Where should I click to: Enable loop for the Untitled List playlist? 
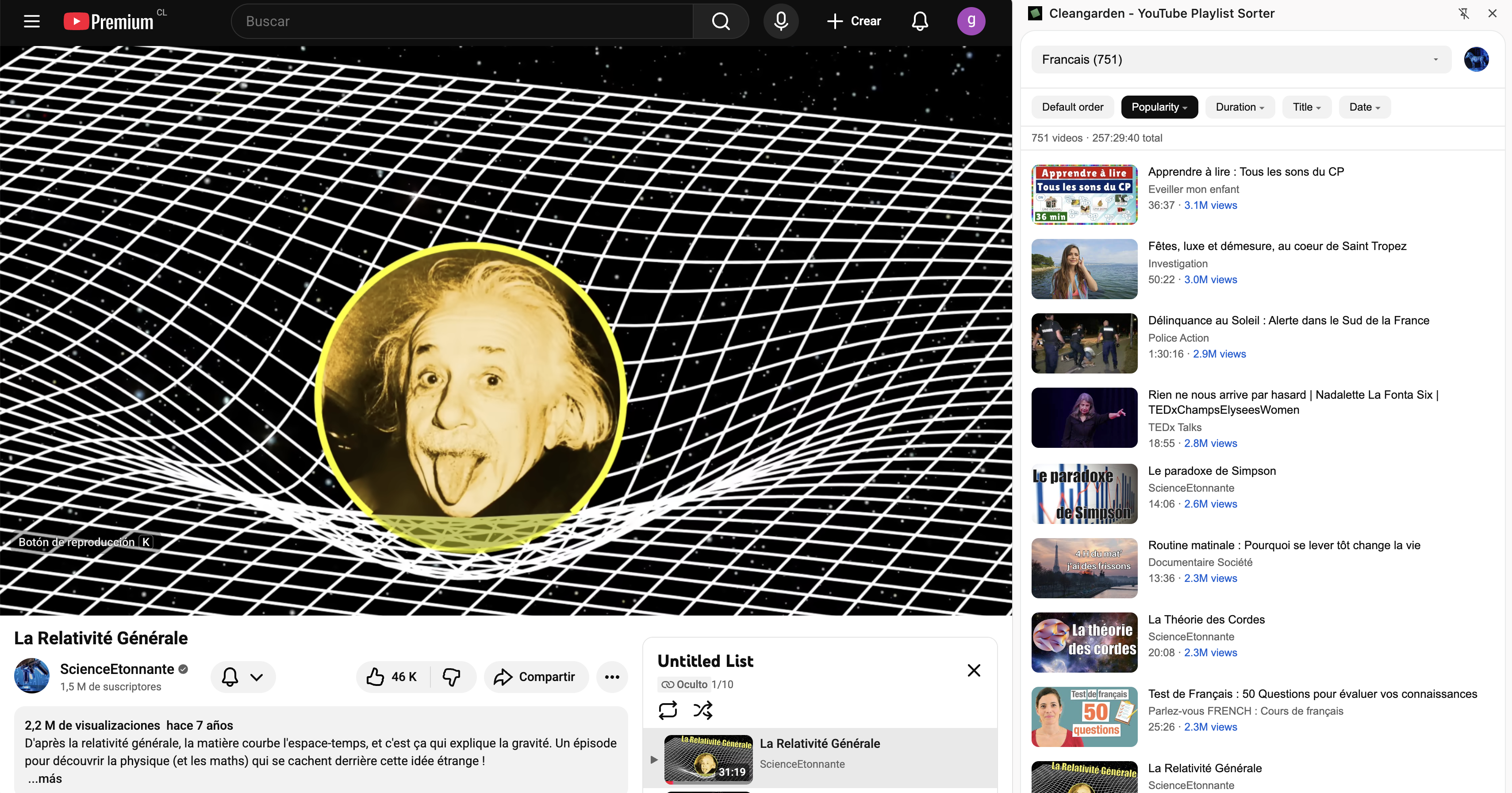(668, 710)
